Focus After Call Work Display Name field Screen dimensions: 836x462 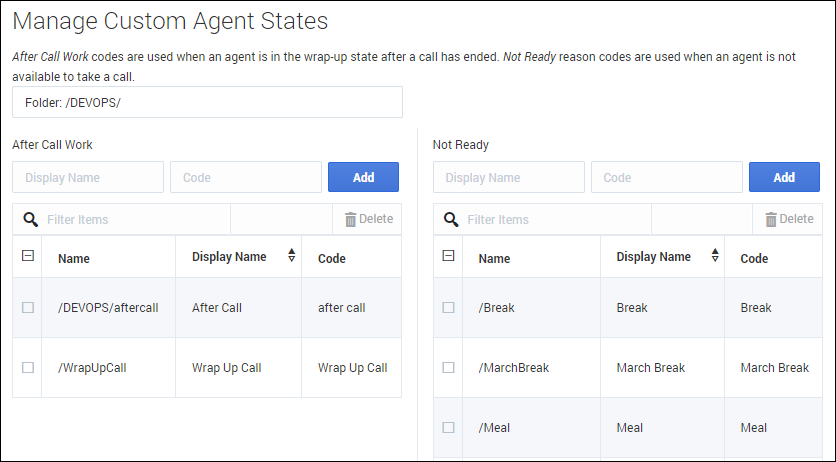88,177
